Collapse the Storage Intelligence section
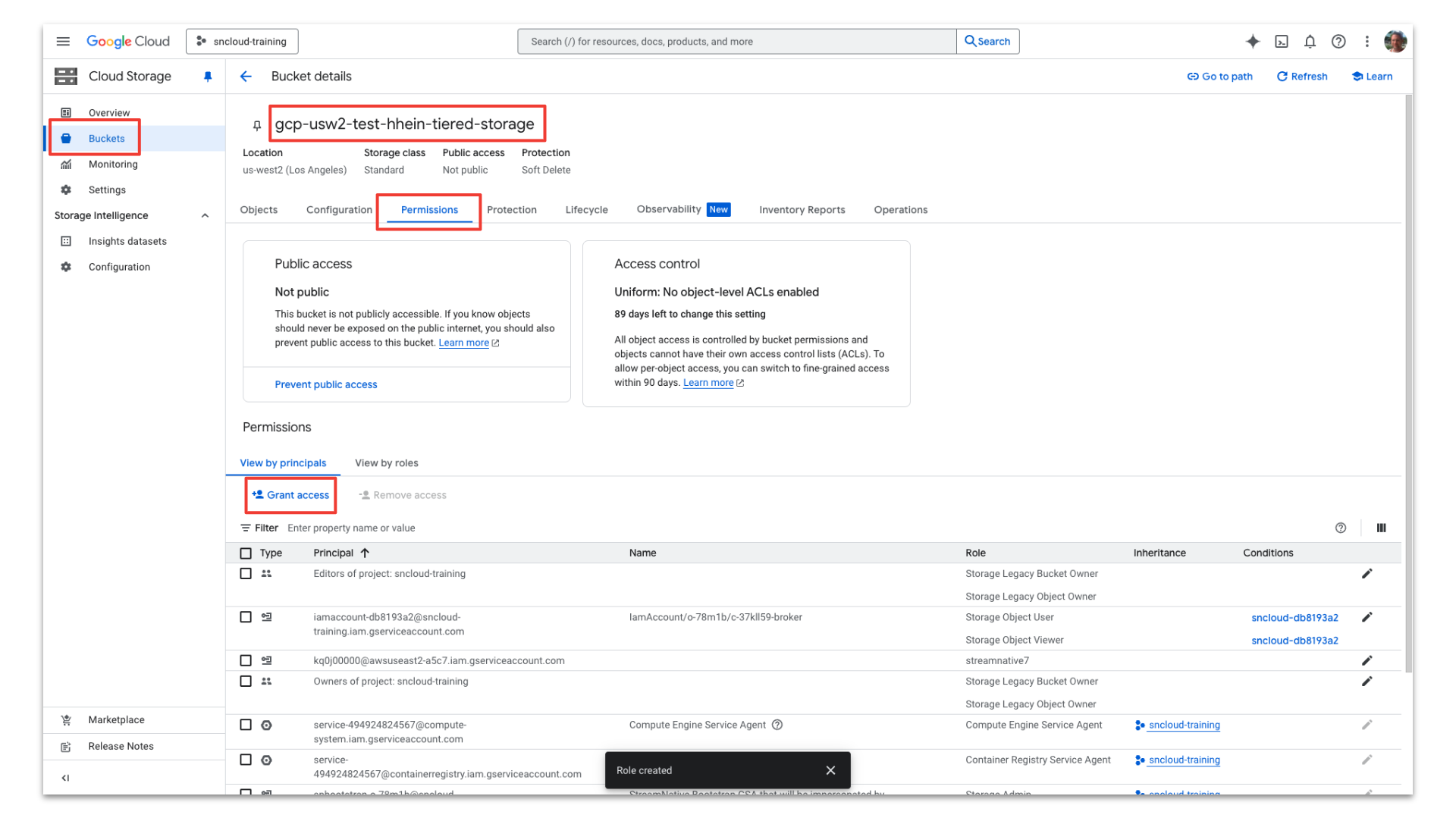 coord(205,215)
